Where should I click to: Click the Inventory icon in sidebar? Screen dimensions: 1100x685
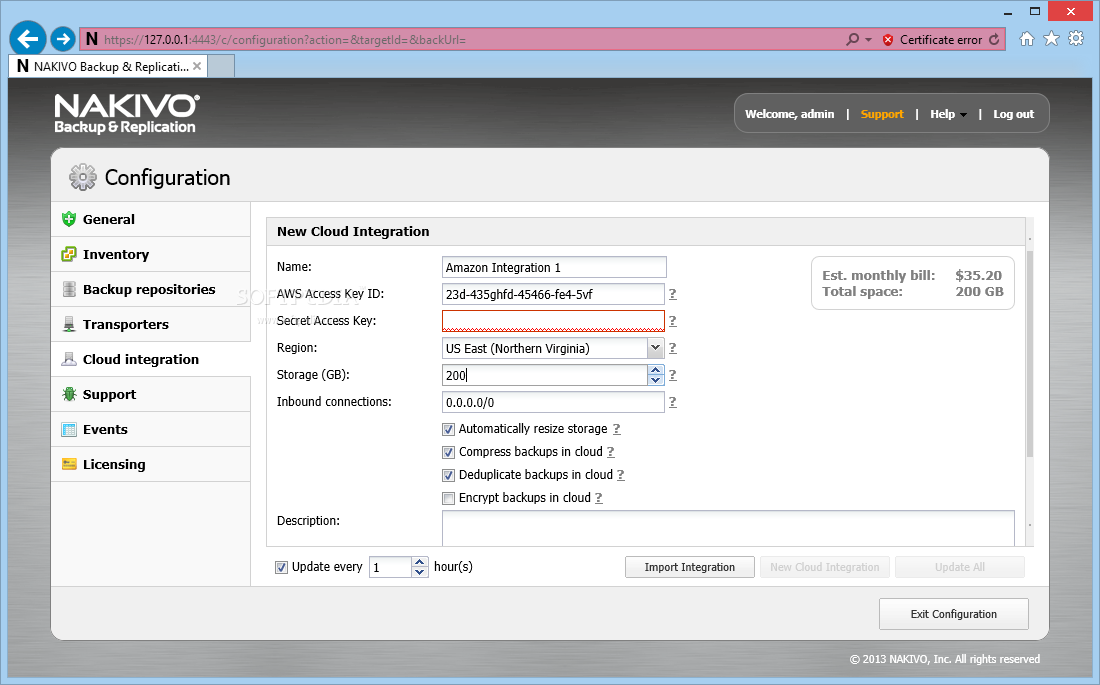point(69,254)
